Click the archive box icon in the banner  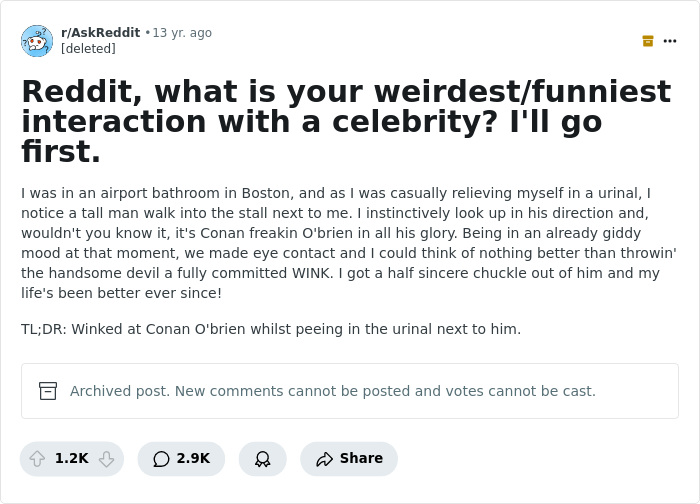point(48,391)
